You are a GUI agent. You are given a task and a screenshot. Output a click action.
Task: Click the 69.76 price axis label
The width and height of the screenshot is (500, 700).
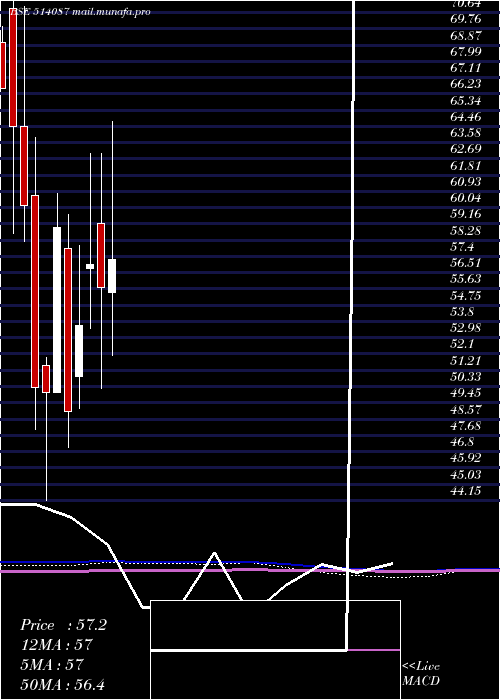pos(466,19)
